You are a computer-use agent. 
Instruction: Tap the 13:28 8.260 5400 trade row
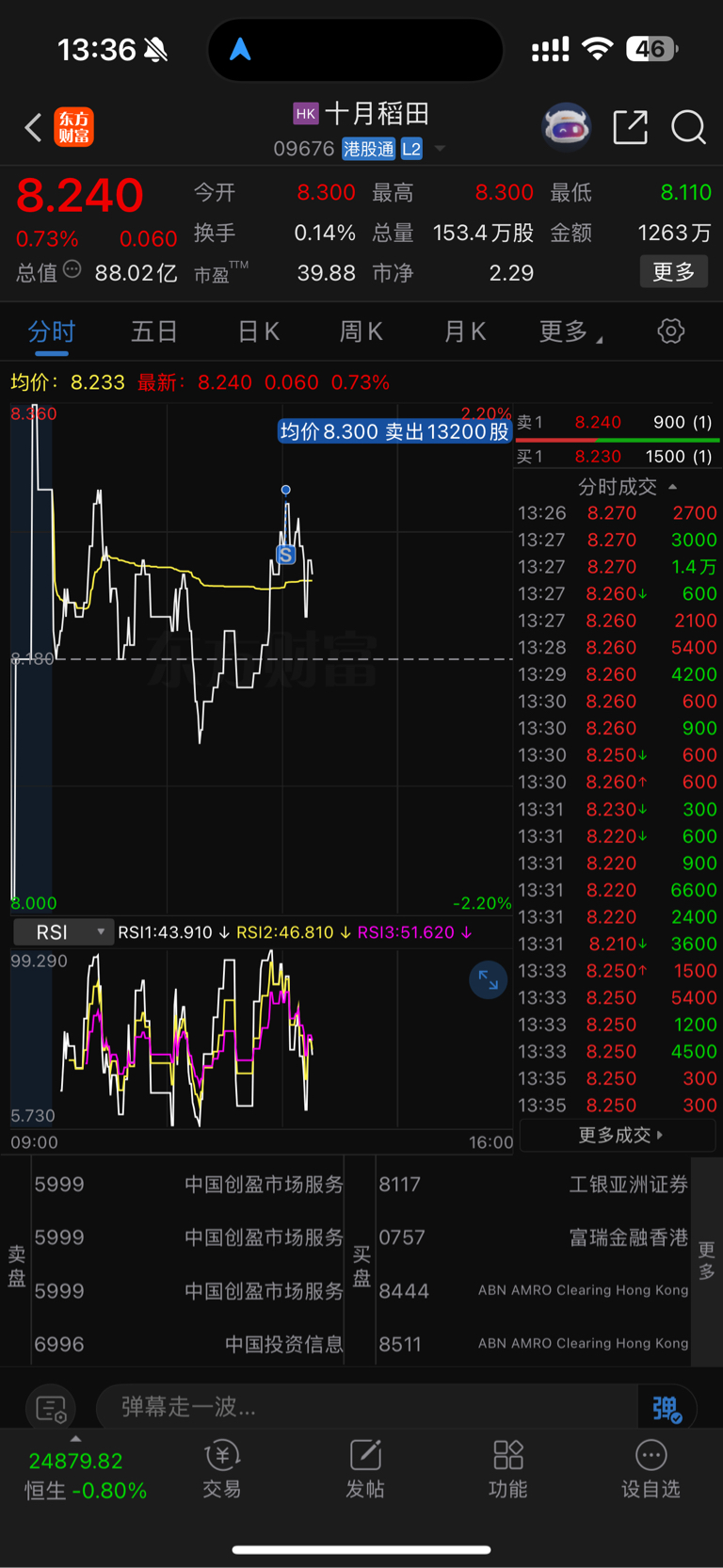tap(617, 648)
